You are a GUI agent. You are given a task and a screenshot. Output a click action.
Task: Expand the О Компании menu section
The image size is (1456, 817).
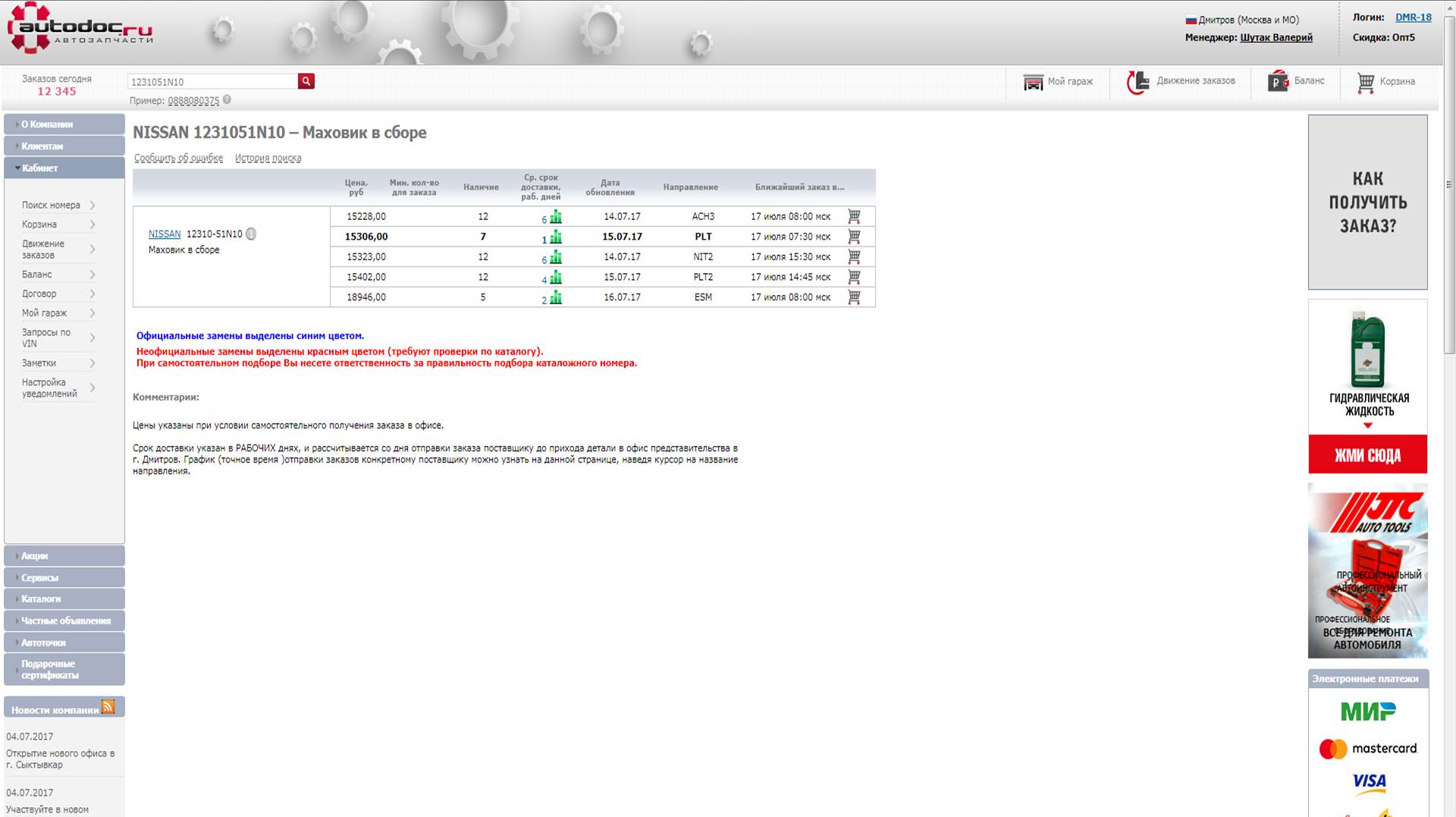tap(64, 124)
